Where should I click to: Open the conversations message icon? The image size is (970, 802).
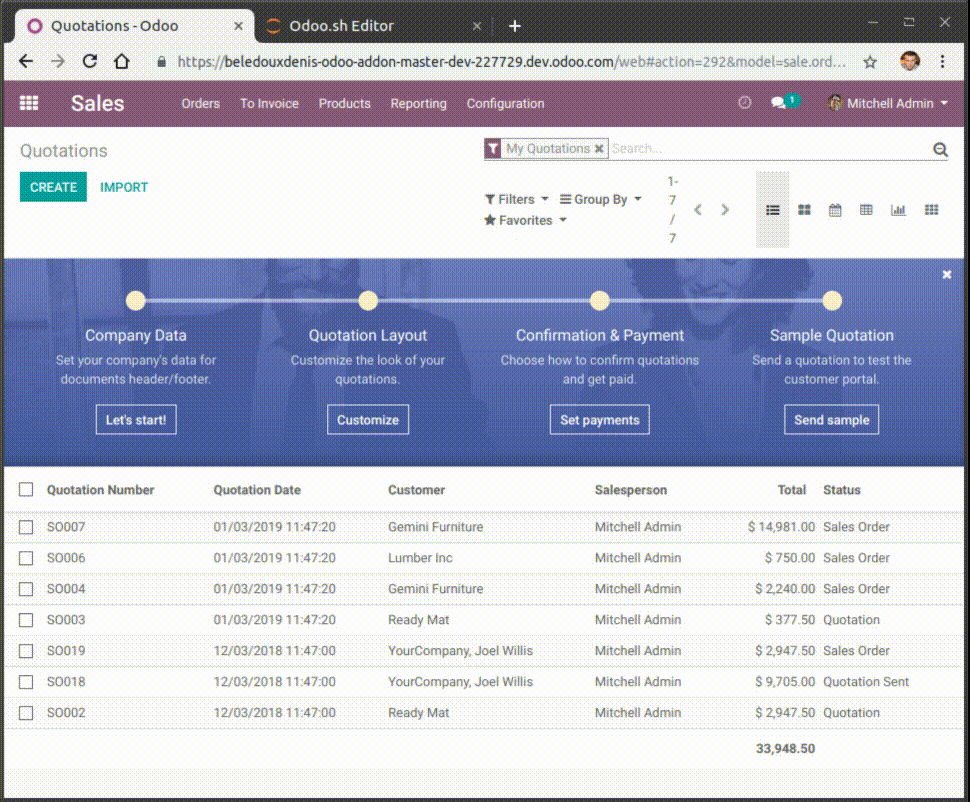pos(778,103)
